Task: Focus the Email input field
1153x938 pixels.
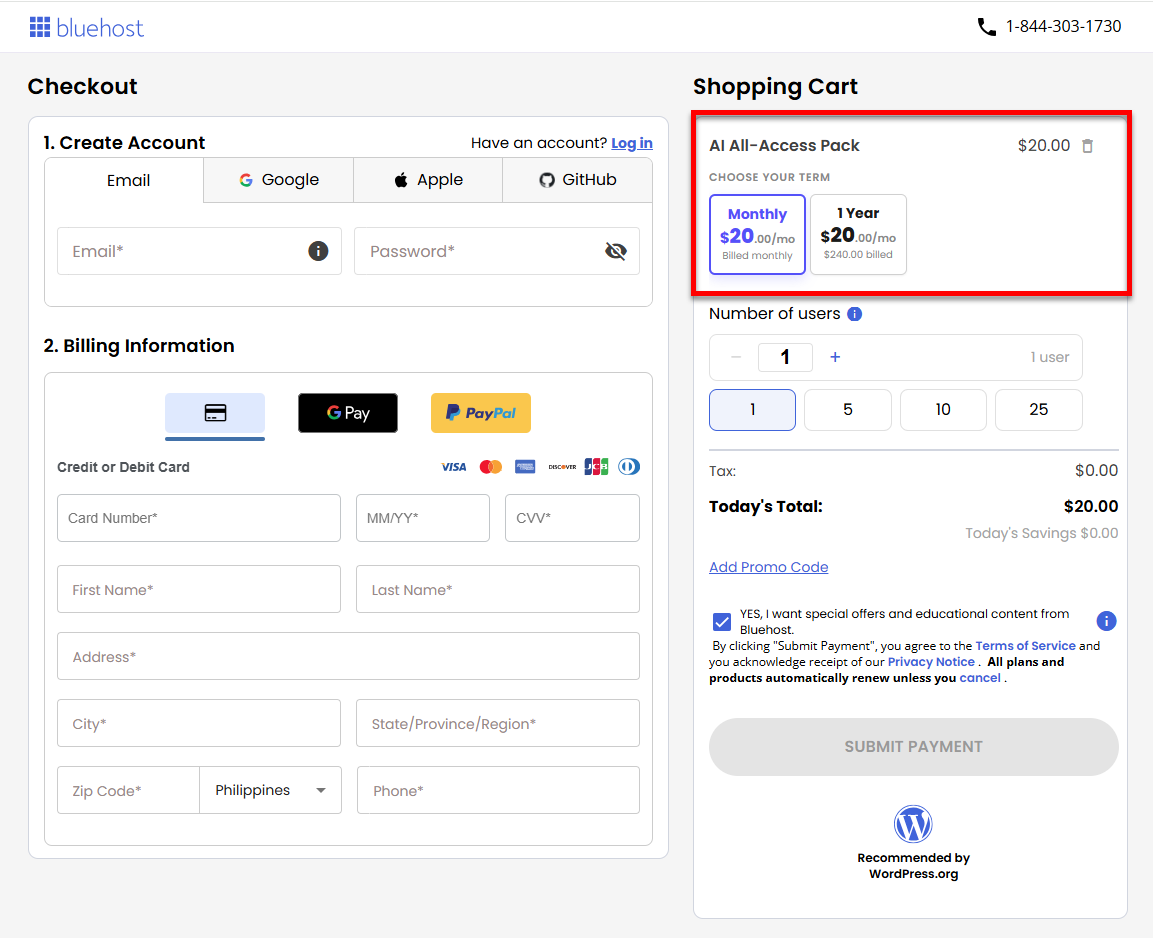Action: (199, 251)
